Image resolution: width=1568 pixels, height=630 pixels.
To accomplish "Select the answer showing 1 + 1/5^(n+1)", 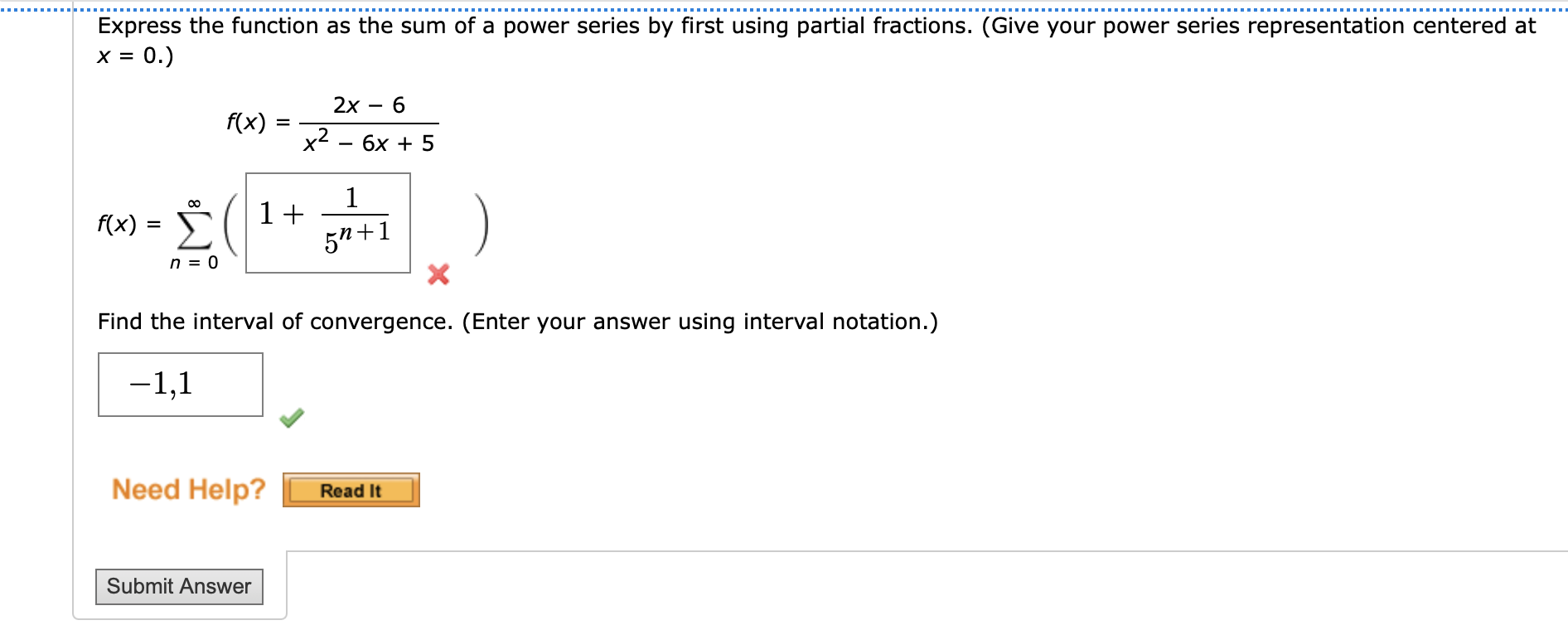I will (x=327, y=221).
